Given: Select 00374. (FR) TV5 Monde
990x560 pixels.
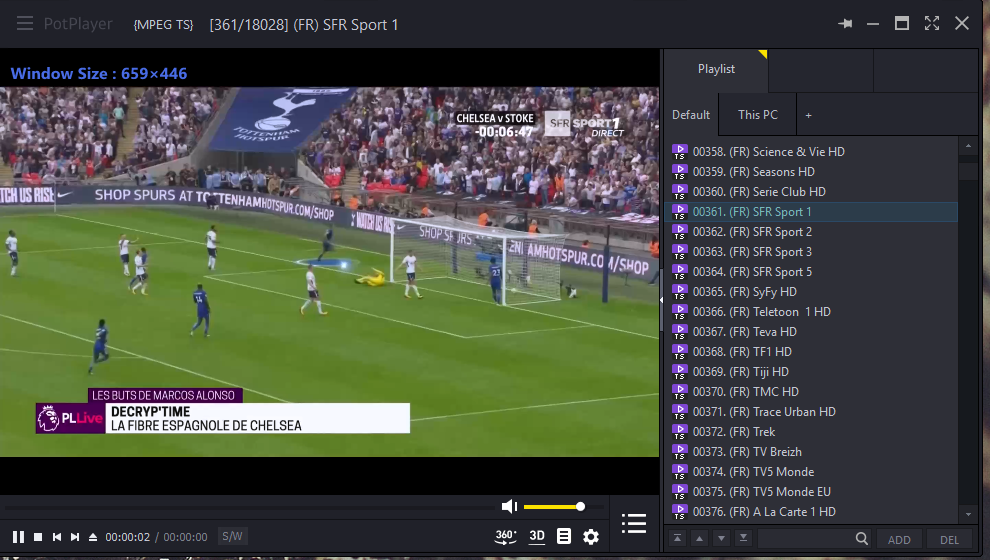Looking at the screenshot, I should pos(811,472).
